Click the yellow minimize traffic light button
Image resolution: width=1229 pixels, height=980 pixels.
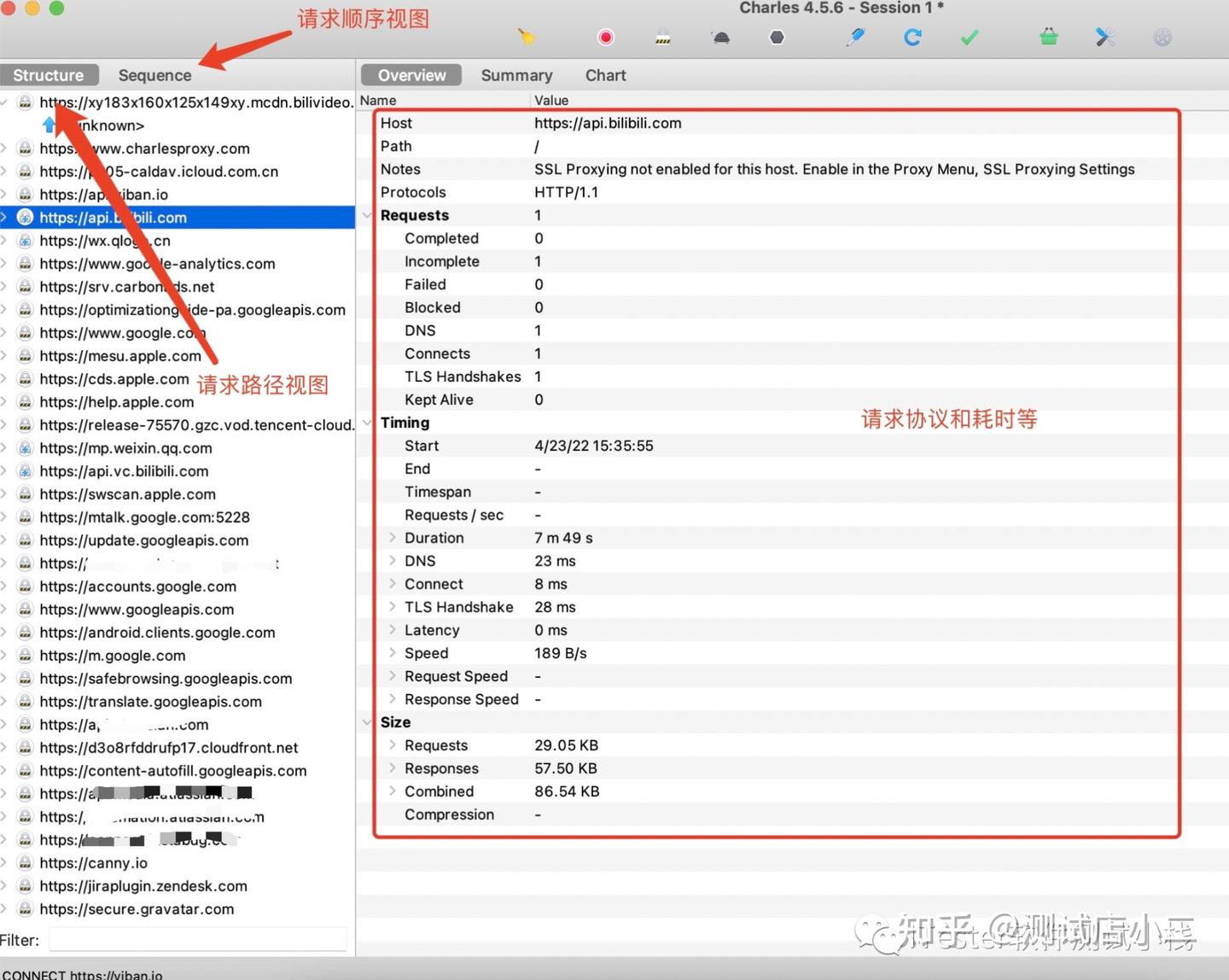32,8
